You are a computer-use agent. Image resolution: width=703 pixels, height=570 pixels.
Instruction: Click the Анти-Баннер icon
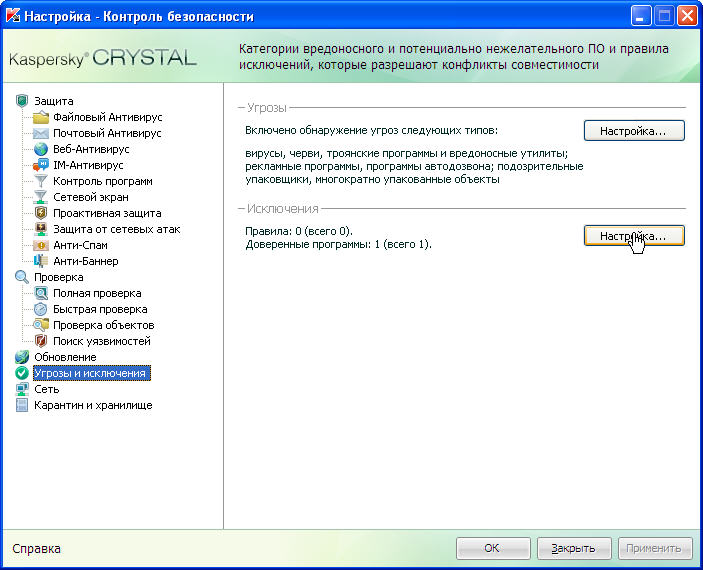point(41,261)
